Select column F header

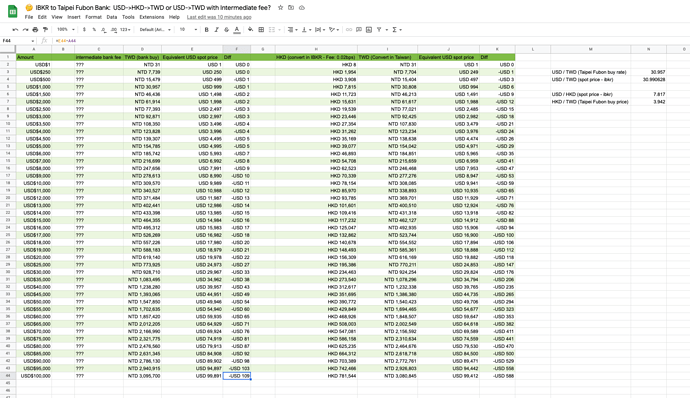point(237,49)
